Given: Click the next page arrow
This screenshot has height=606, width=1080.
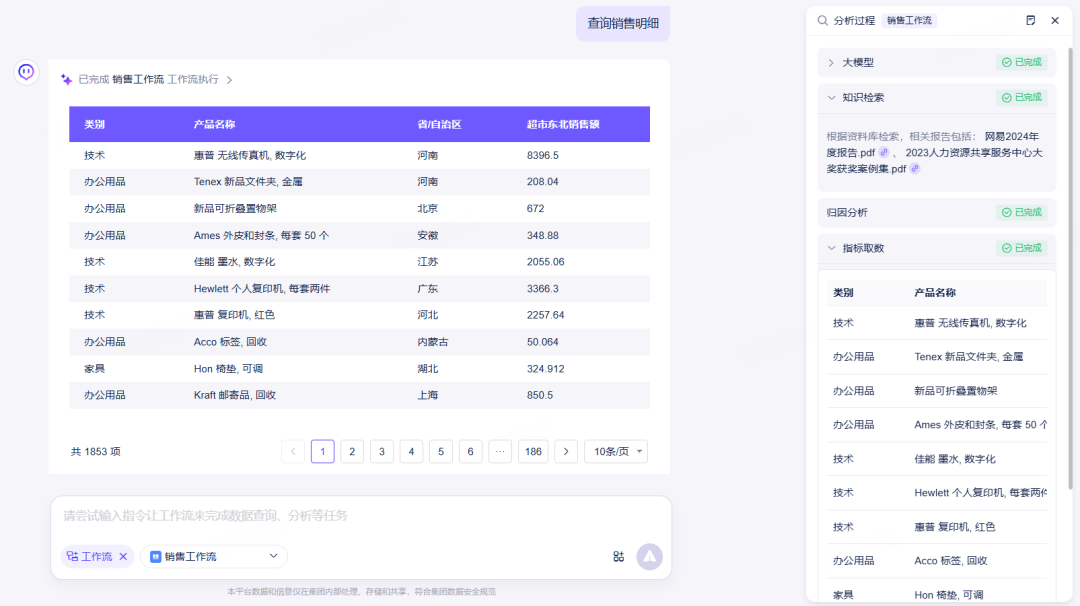Looking at the screenshot, I should pyautogui.click(x=566, y=452).
